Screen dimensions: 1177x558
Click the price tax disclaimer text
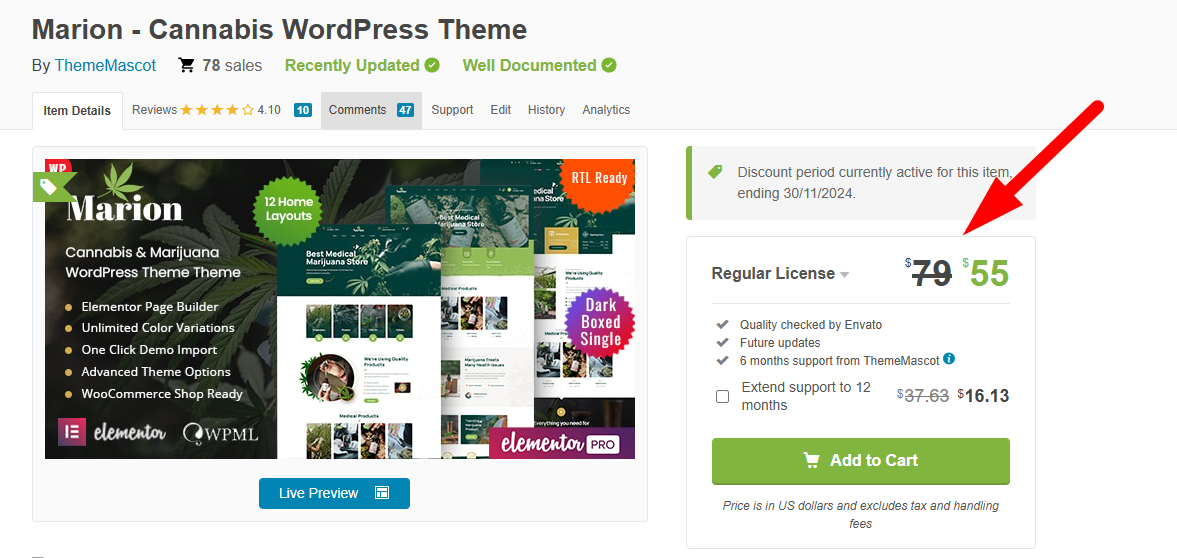861,514
